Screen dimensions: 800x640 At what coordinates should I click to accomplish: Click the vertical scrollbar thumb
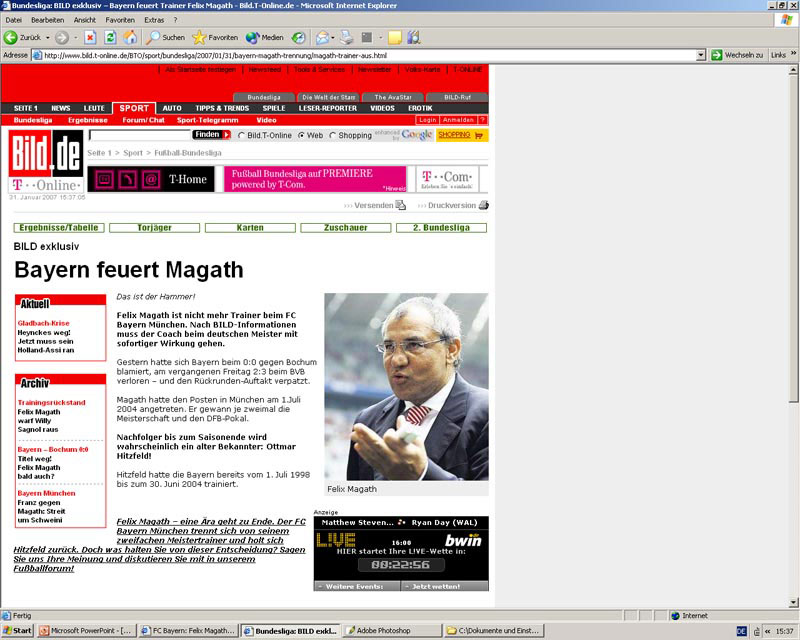[x=793, y=237]
